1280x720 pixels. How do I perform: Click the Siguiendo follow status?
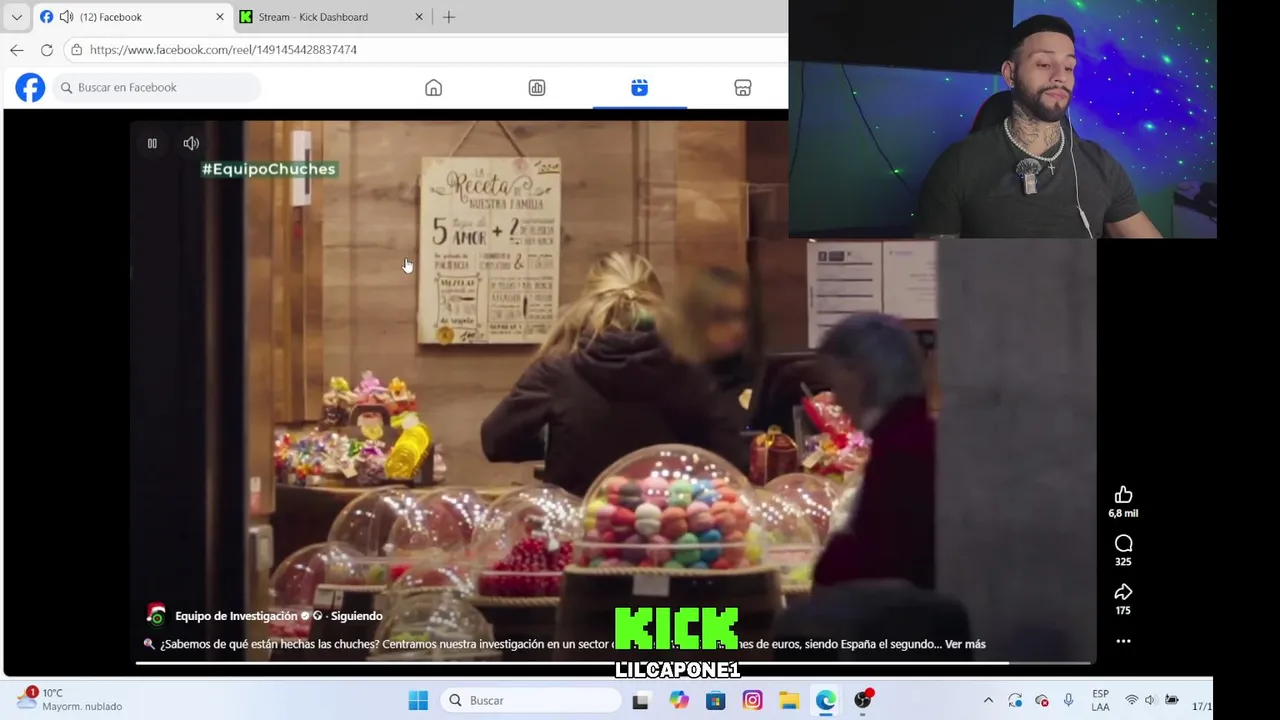[356, 616]
